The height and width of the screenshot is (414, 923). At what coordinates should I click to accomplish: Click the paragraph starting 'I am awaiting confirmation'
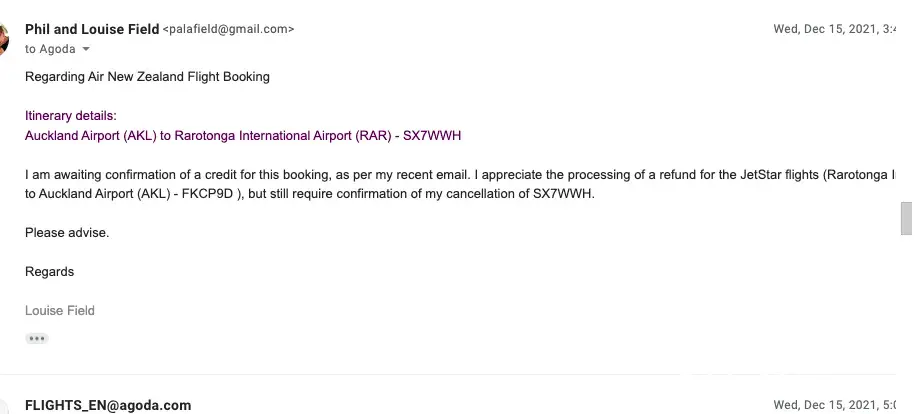point(400,175)
